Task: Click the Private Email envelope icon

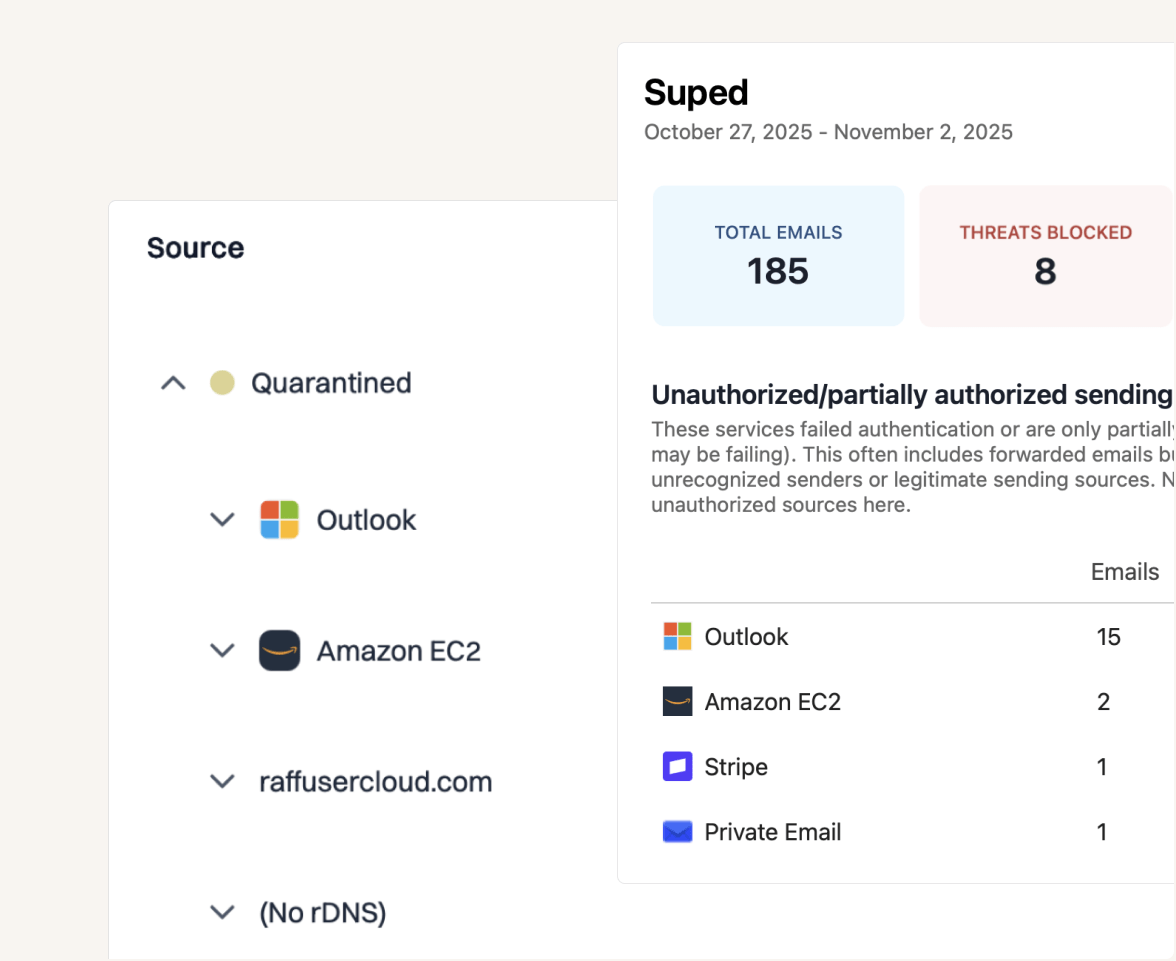Action: click(x=677, y=832)
